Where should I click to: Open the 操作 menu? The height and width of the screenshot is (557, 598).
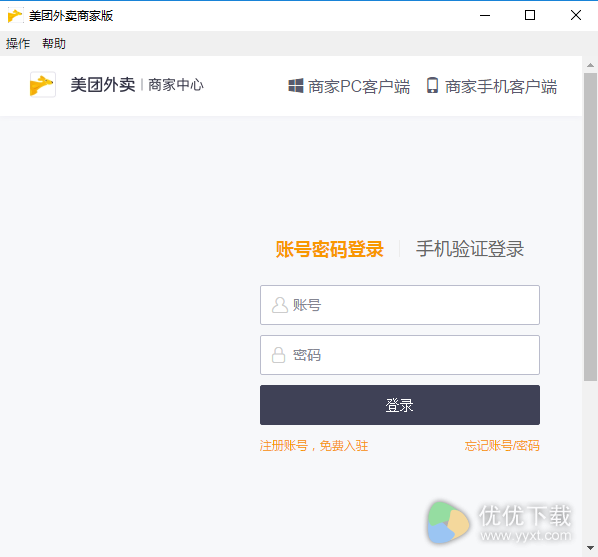[x=18, y=43]
